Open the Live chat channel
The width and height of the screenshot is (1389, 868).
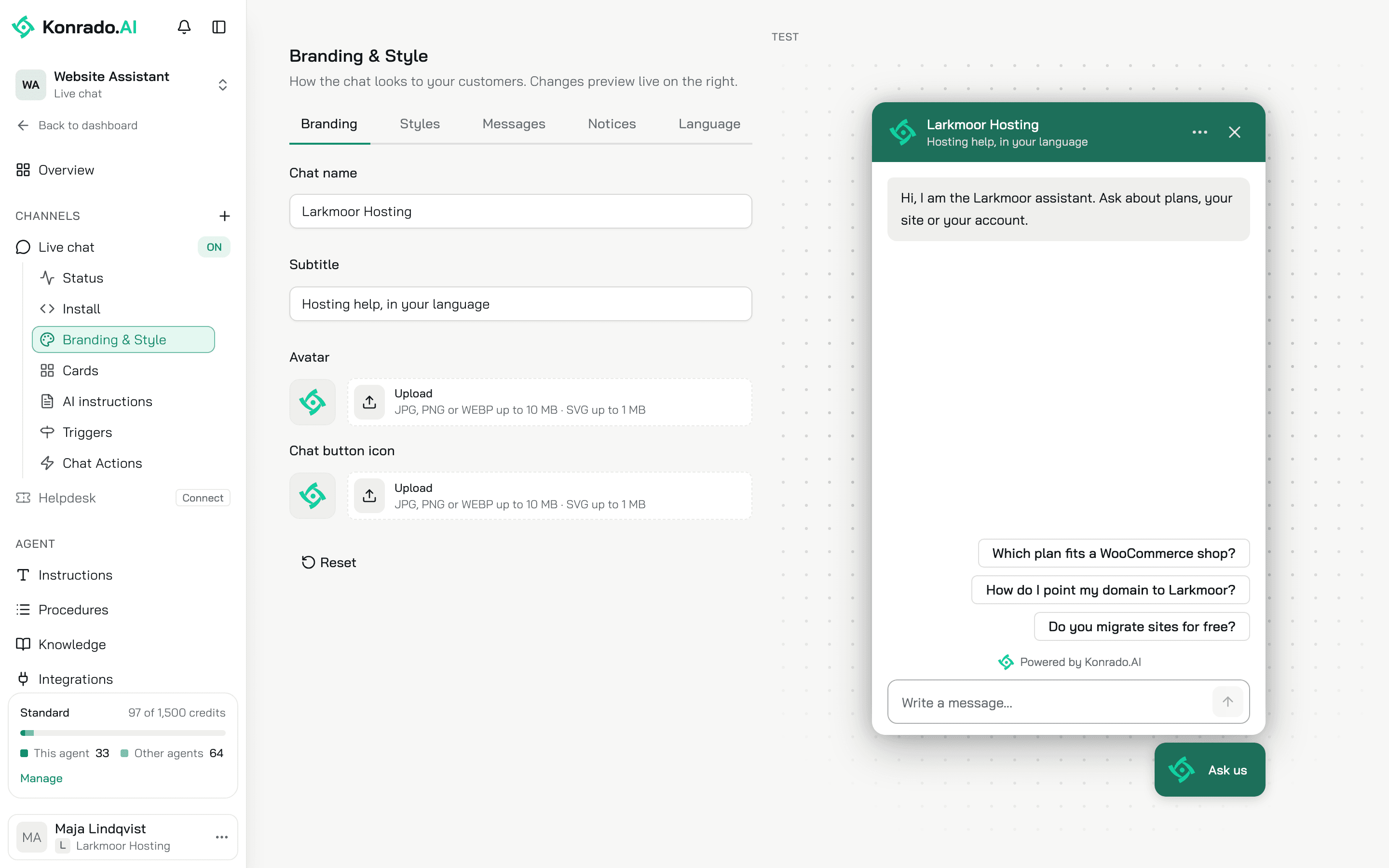55,247
